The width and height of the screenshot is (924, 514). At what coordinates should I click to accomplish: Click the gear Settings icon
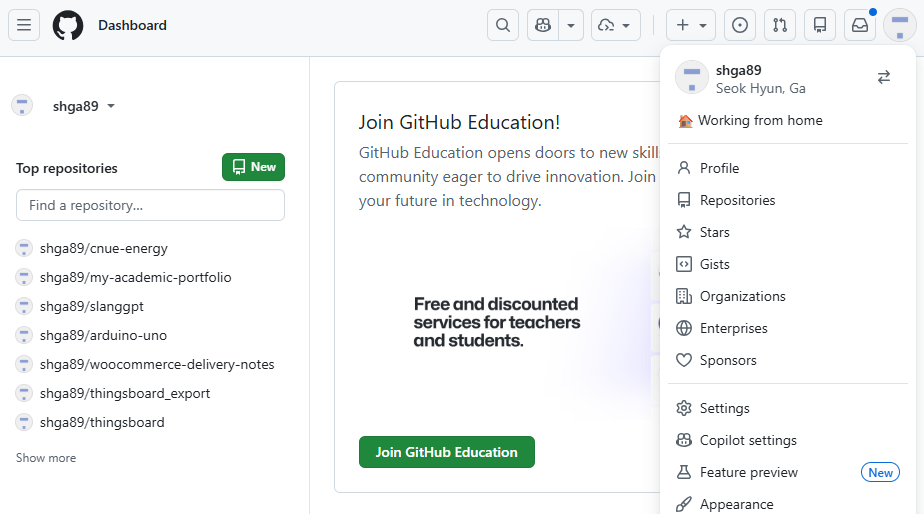pyautogui.click(x=684, y=408)
